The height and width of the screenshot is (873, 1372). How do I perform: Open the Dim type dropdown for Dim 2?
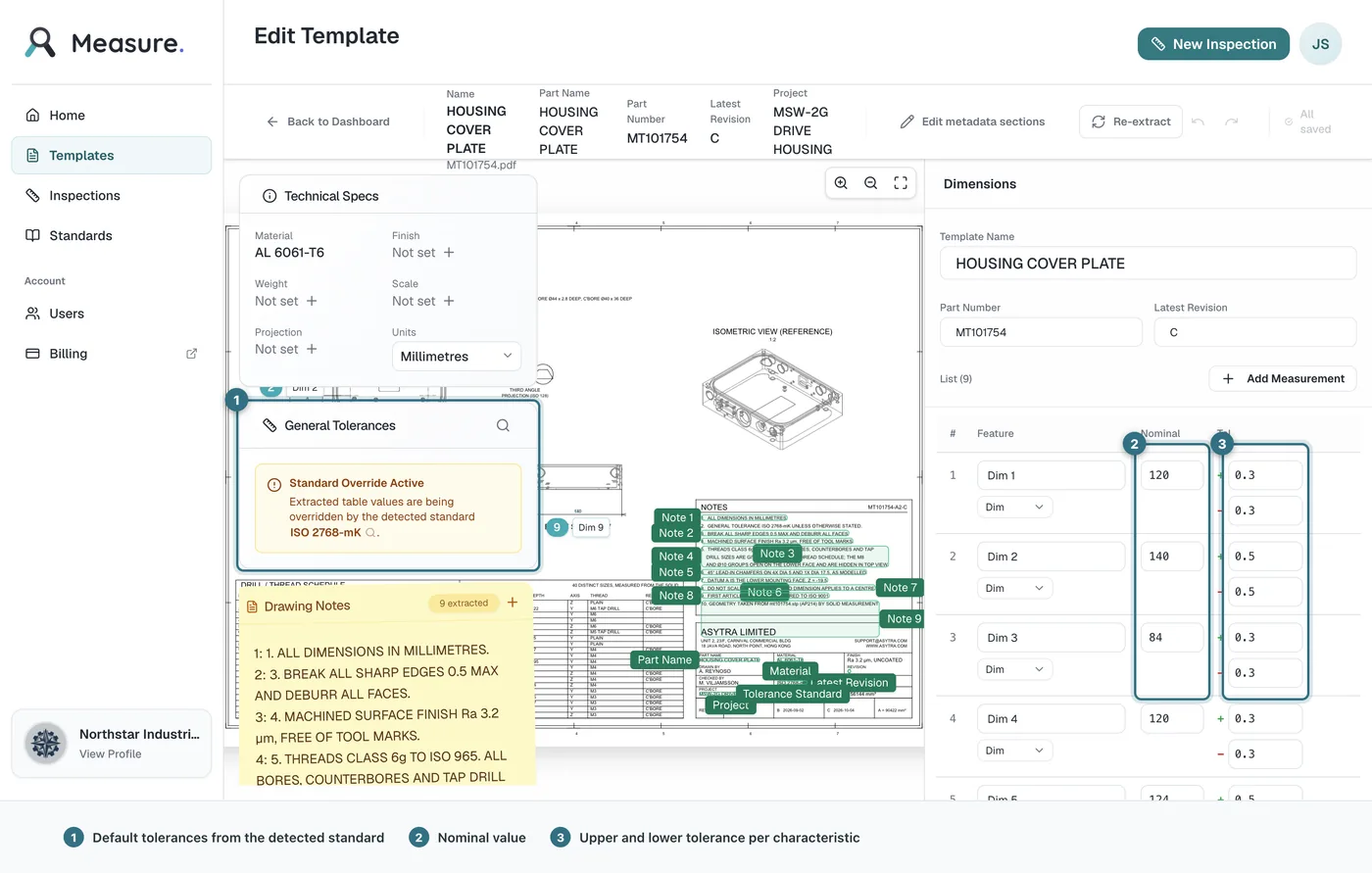tap(1015, 588)
